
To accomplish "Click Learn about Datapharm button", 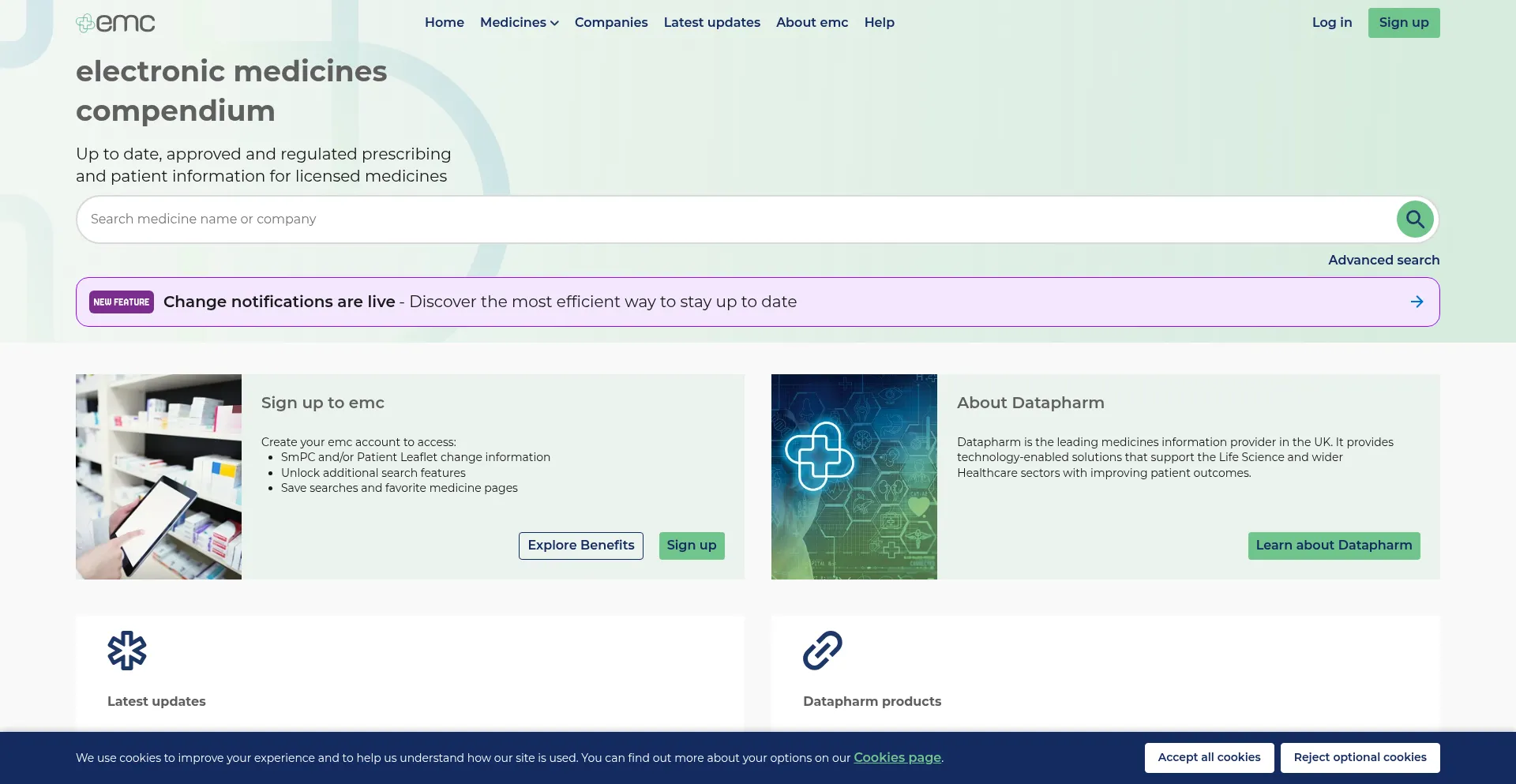I will (x=1334, y=546).
